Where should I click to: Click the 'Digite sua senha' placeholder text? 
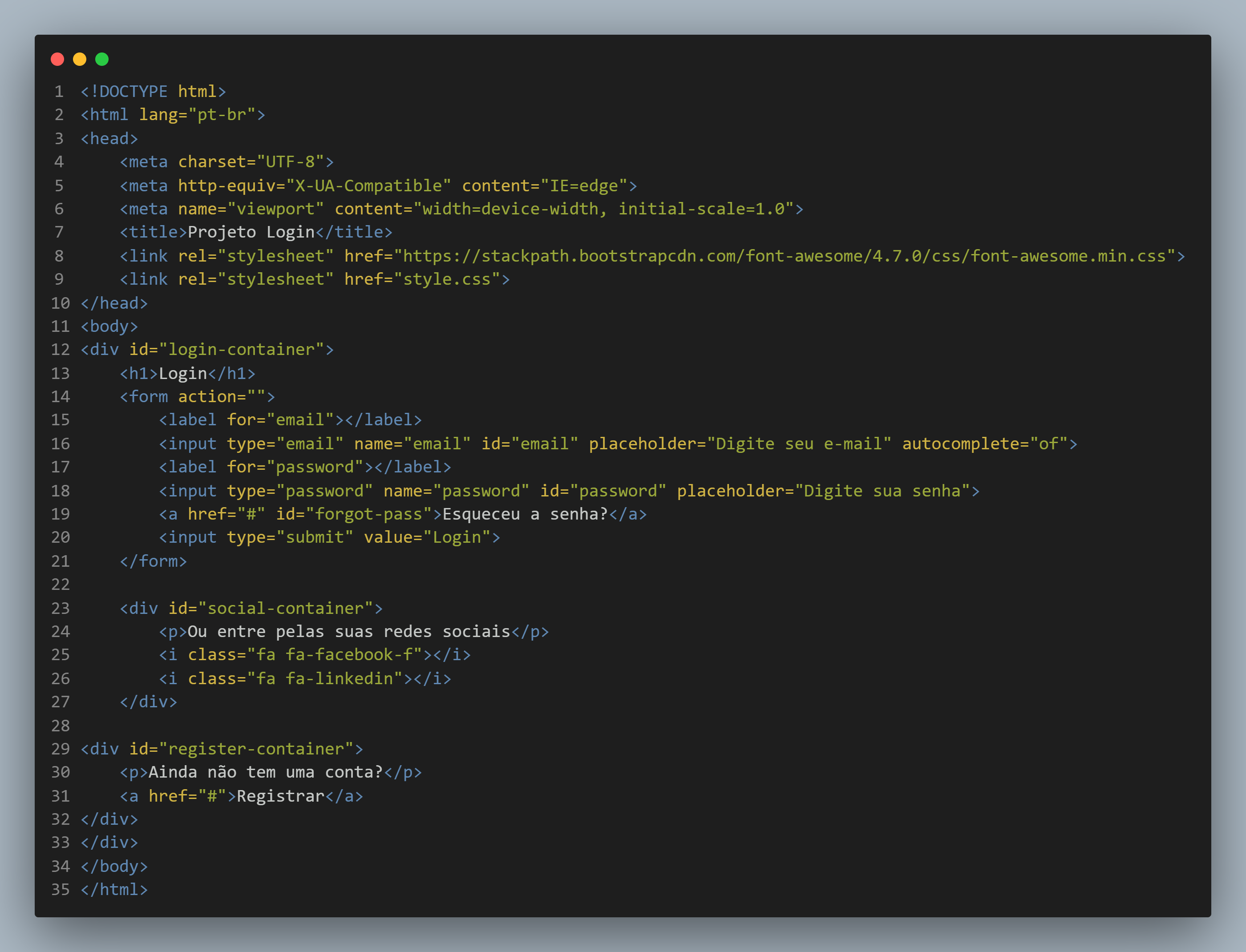(882, 491)
